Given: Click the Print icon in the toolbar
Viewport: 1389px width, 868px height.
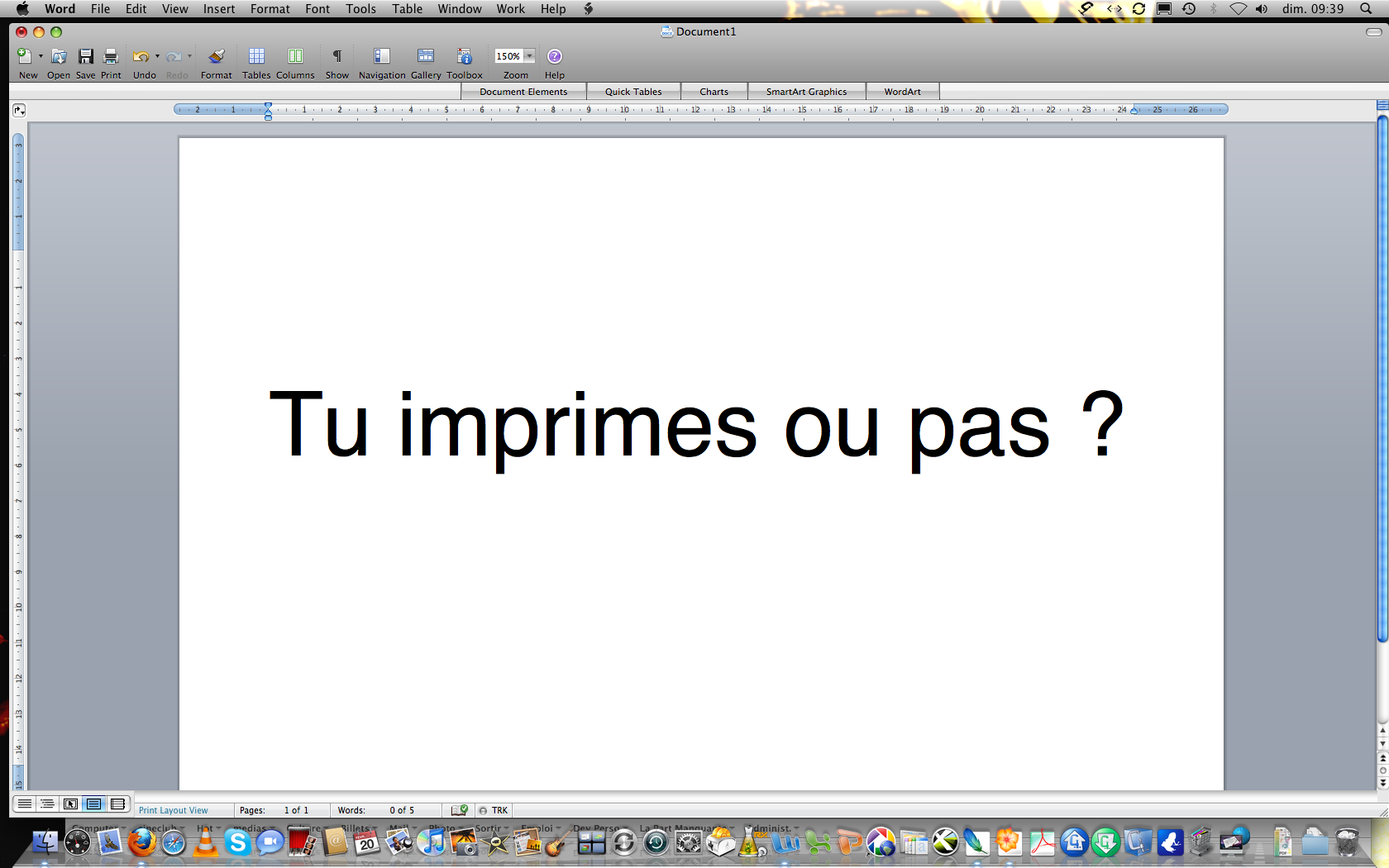Looking at the screenshot, I should click(x=111, y=56).
